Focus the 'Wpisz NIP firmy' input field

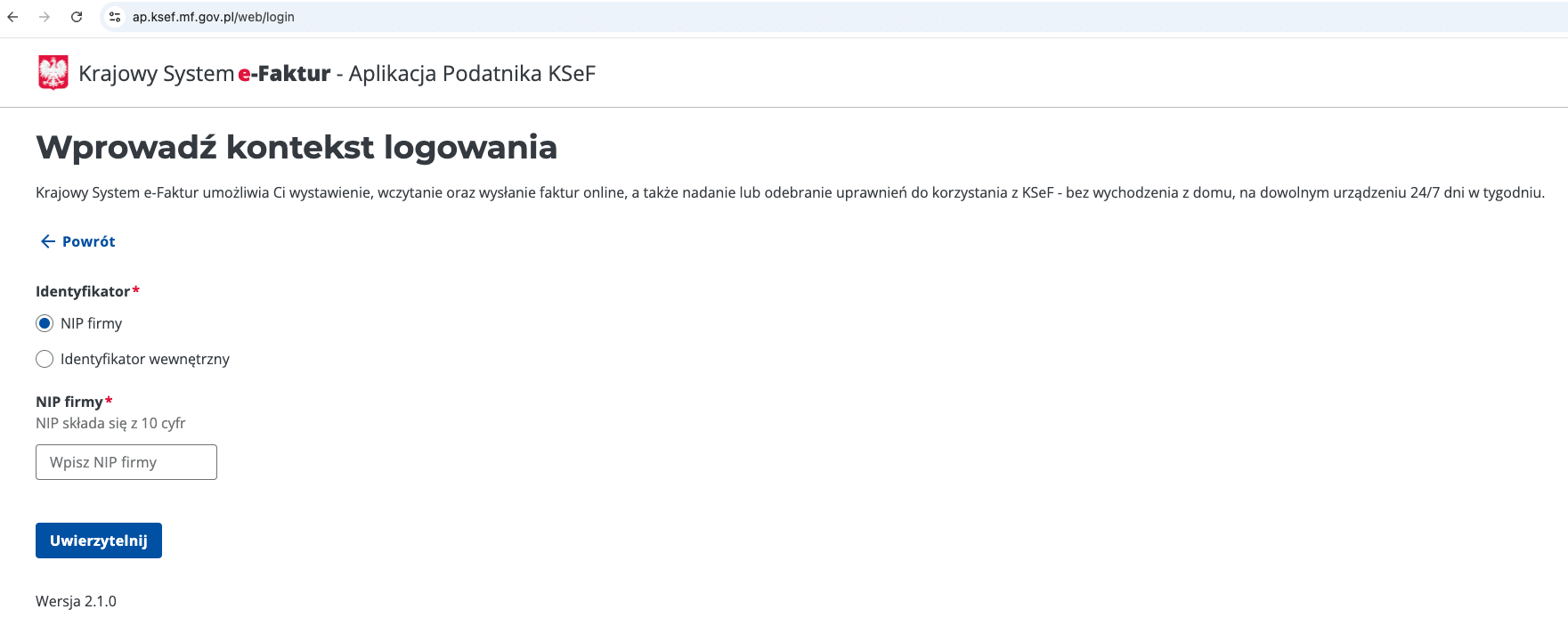click(x=126, y=462)
